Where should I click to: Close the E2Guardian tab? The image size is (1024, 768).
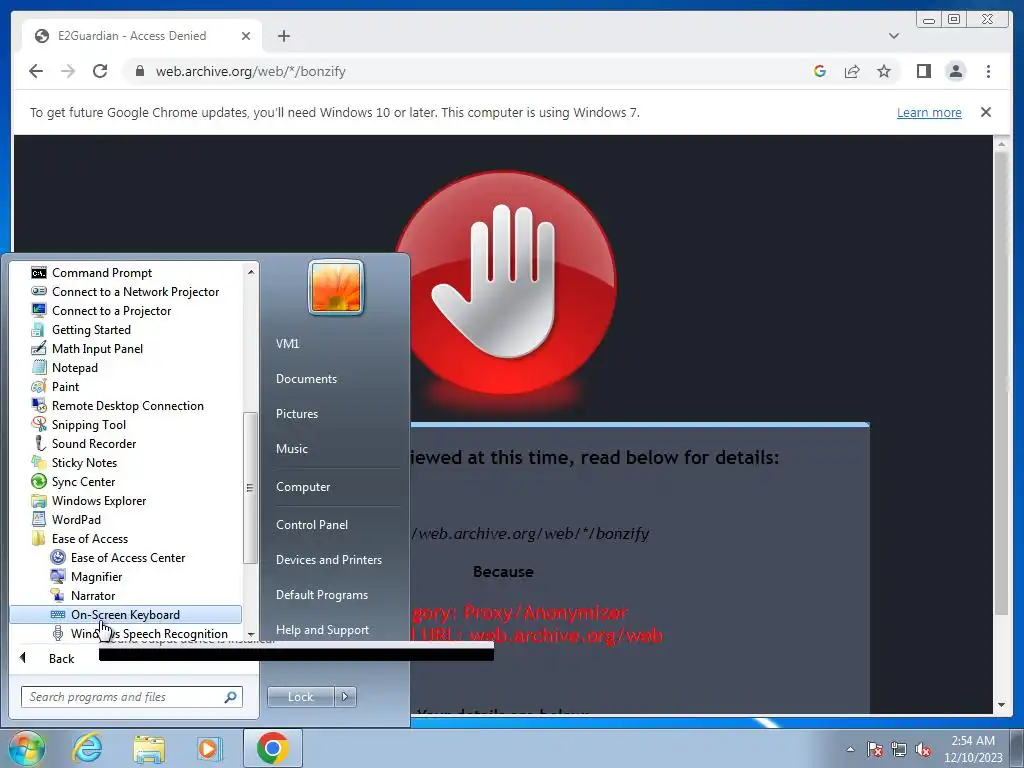coord(246,36)
